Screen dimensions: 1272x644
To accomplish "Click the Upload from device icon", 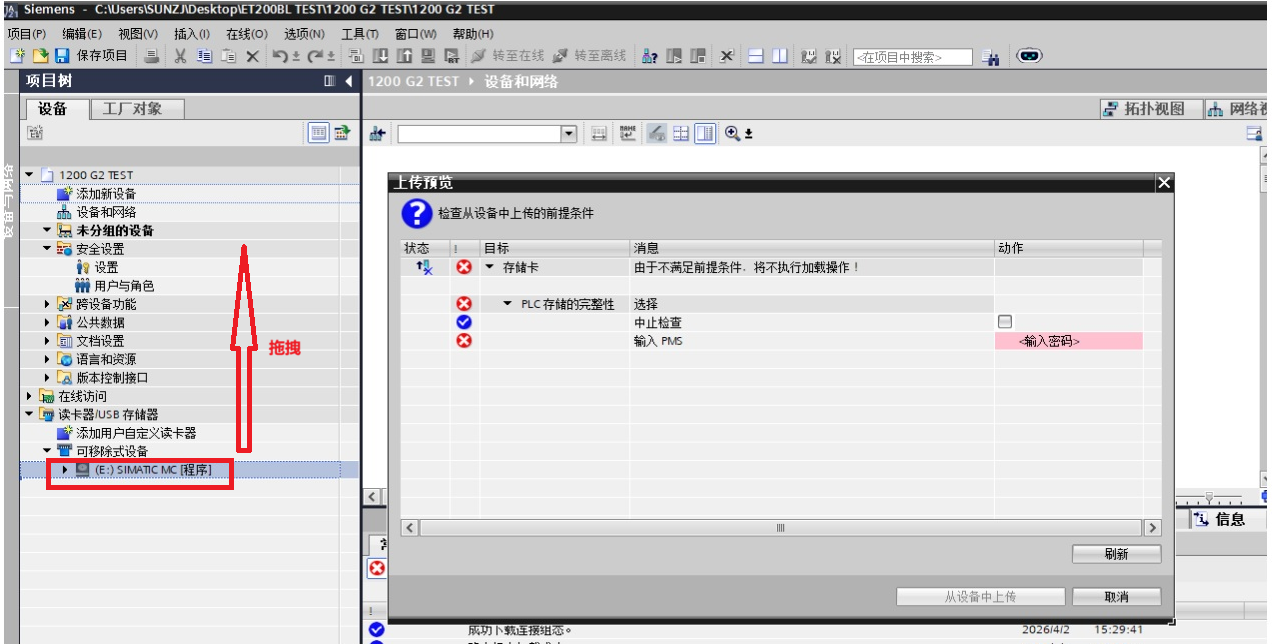I will (x=404, y=56).
